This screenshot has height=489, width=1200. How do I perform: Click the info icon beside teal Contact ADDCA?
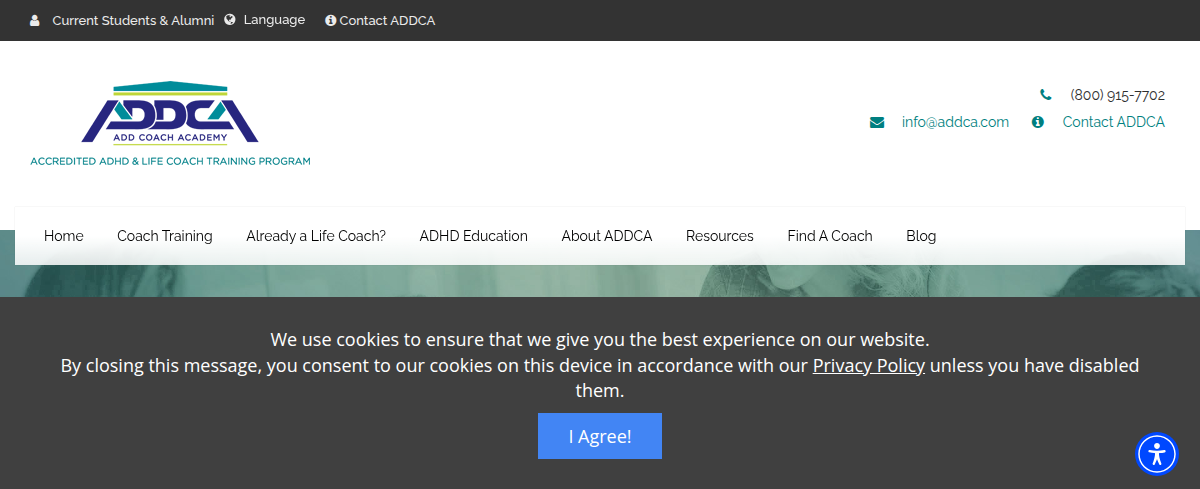pos(1038,122)
